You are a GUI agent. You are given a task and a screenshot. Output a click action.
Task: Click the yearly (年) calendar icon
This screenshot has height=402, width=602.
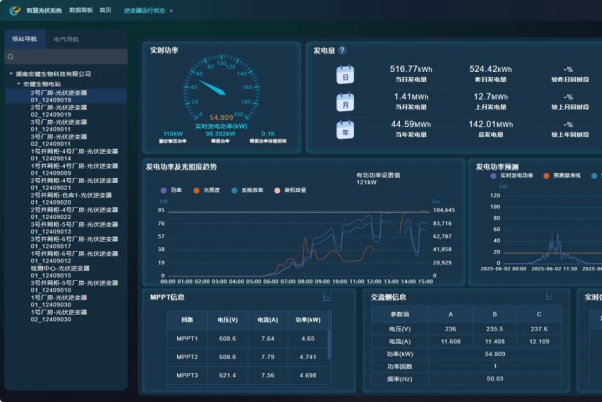pyautogui.click(x=345, y=130)
